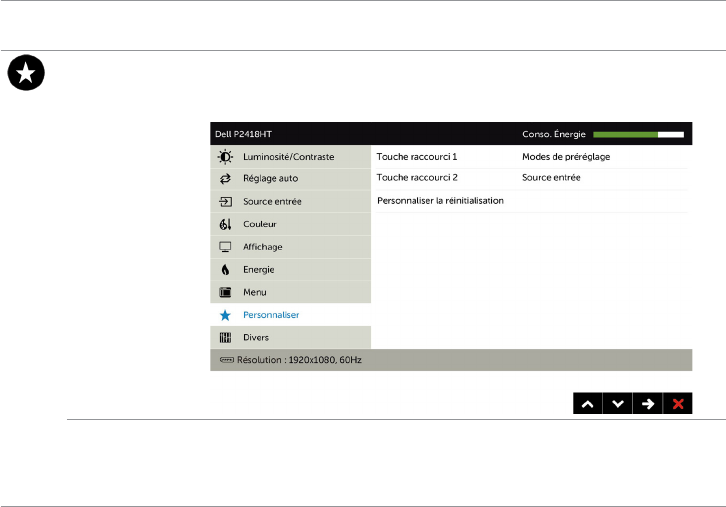Click the Dell P2418HT title text
The image size is (726, 507).
click(243, 134)
